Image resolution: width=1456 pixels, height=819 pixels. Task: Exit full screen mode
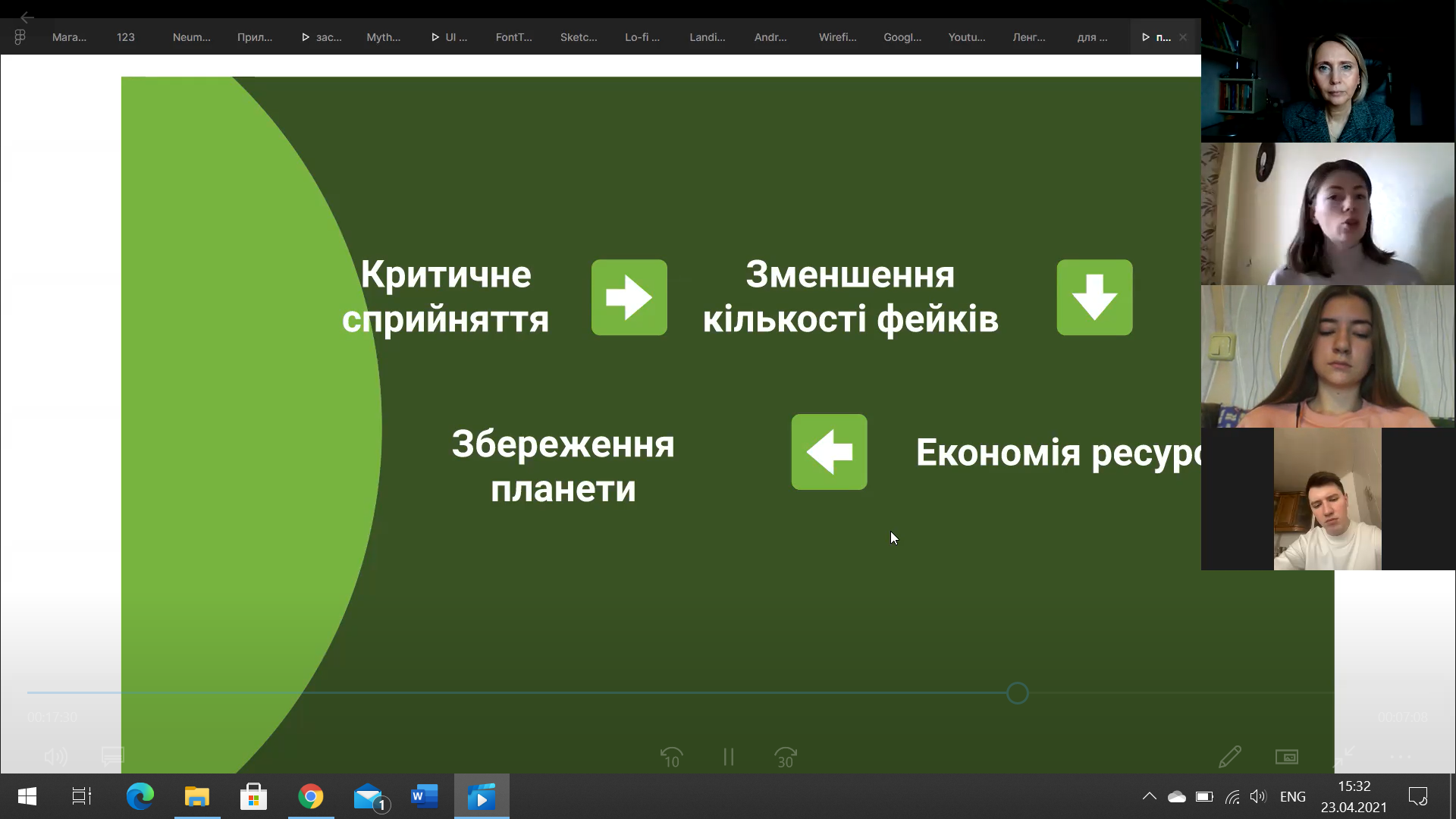coord(1343,756)
